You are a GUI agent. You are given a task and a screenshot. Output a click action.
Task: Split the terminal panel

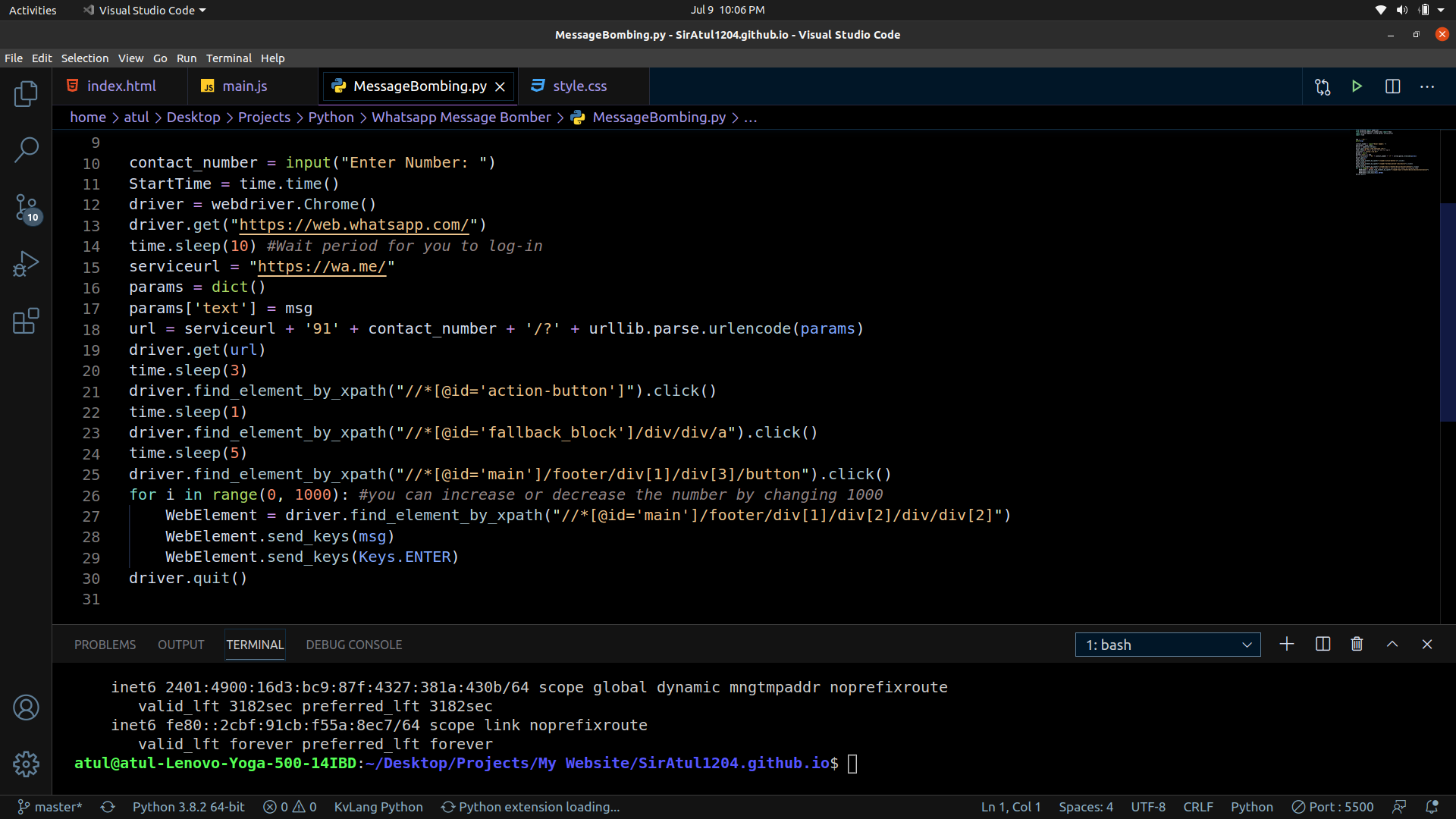[x=1323, y=644]
